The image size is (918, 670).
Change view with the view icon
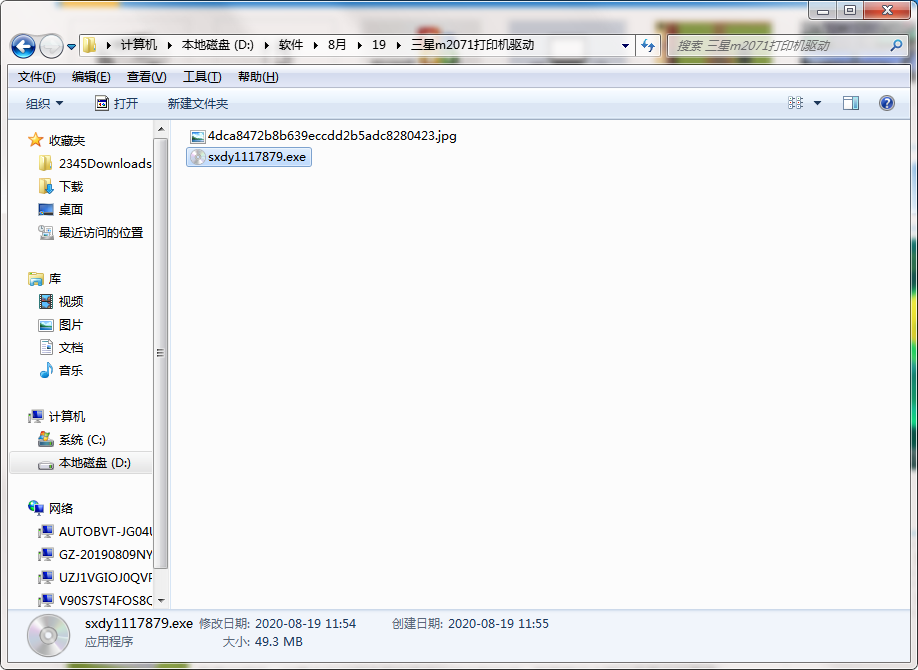795,103
